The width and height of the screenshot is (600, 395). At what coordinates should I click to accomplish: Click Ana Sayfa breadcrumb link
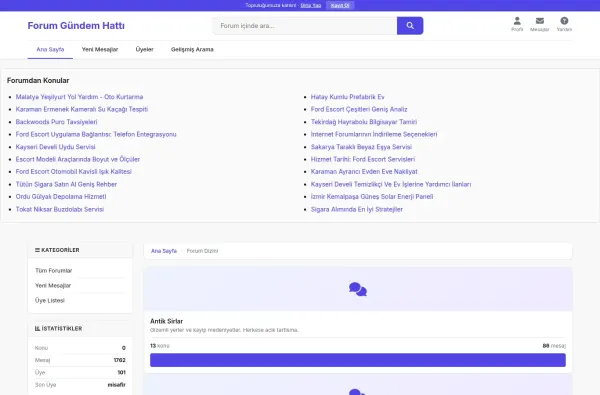tap(164, 251)
